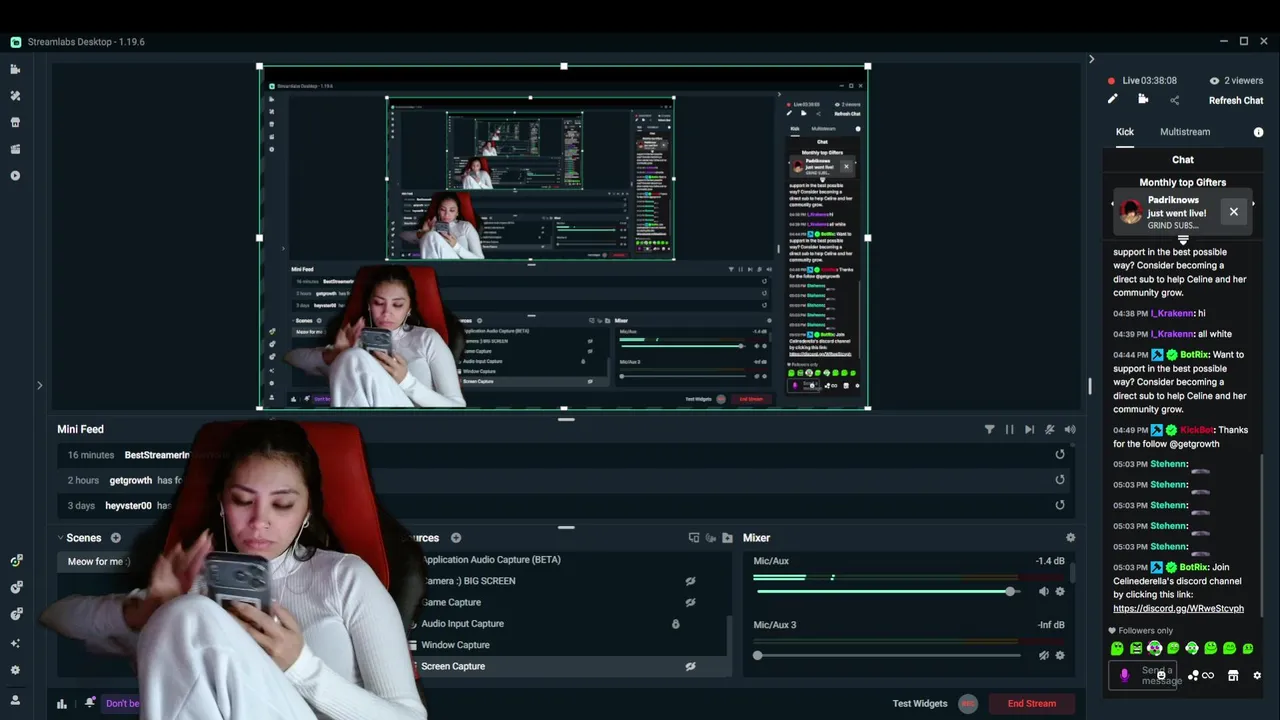1280x720 pixels.
Task: Show the Screen Capture source
Action: 690,666
